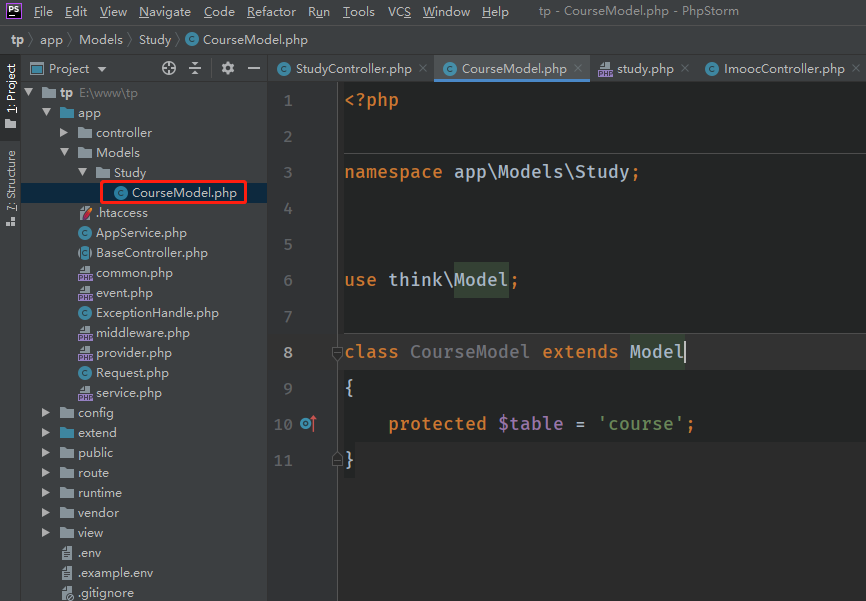Open the Refactor menu
Image resolution: width=866 pixels, height=601 pixels.
271,12
